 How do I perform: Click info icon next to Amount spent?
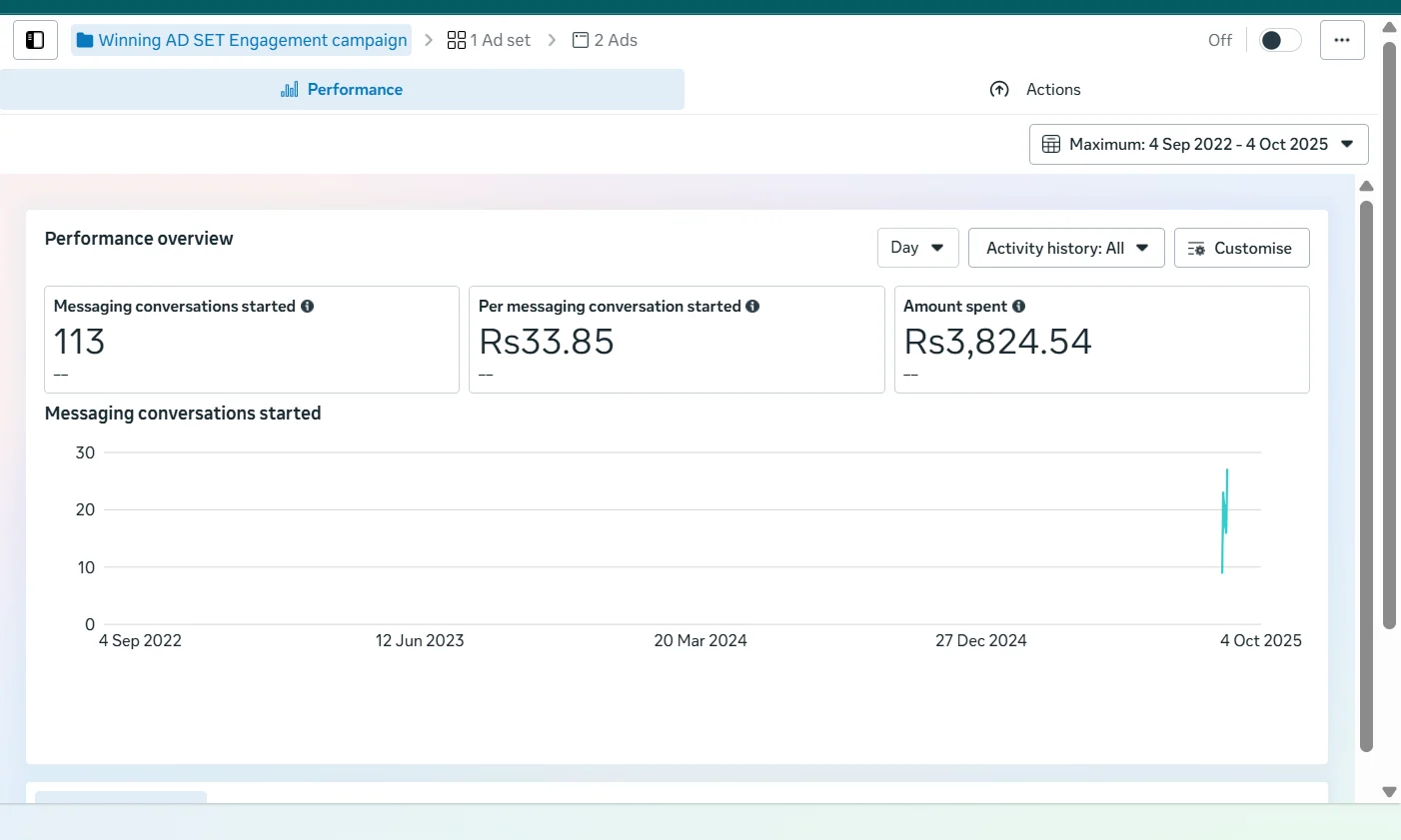[x=1018, y=307]
